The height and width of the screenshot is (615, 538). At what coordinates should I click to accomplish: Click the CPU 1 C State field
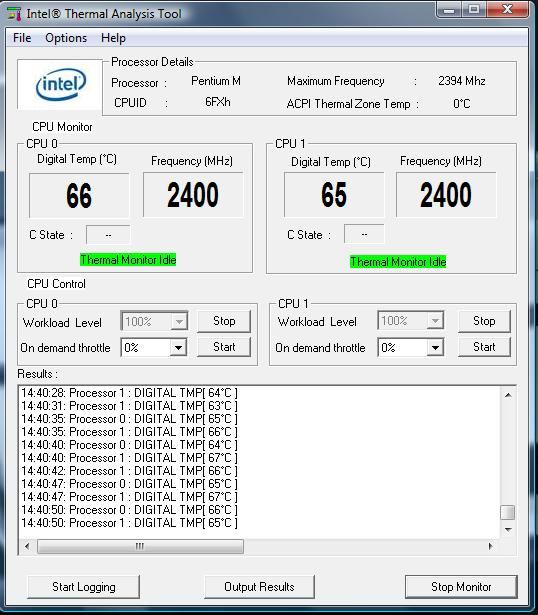pos(364,234)
